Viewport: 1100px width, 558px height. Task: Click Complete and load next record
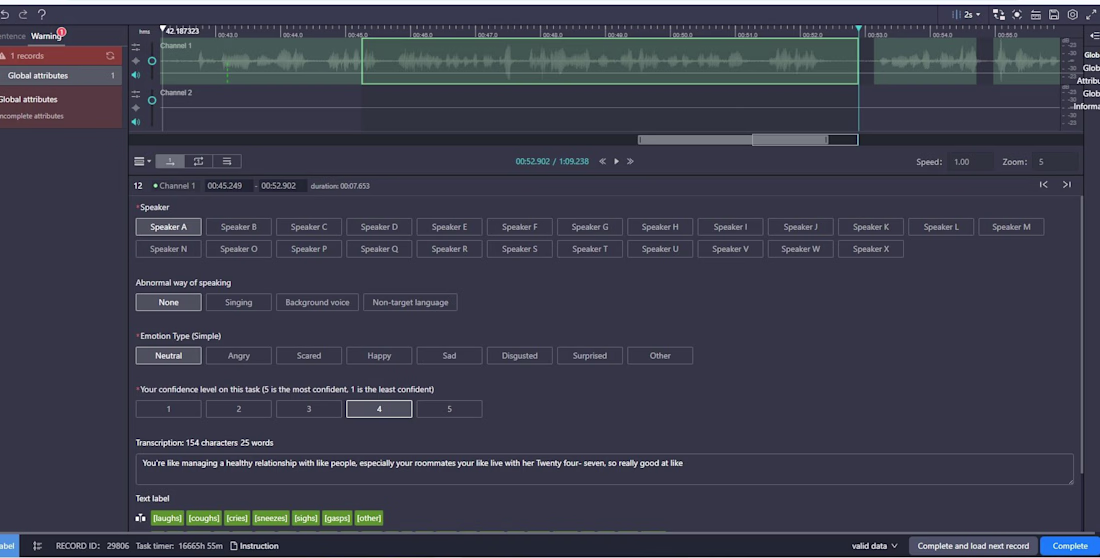coord(972,546)
